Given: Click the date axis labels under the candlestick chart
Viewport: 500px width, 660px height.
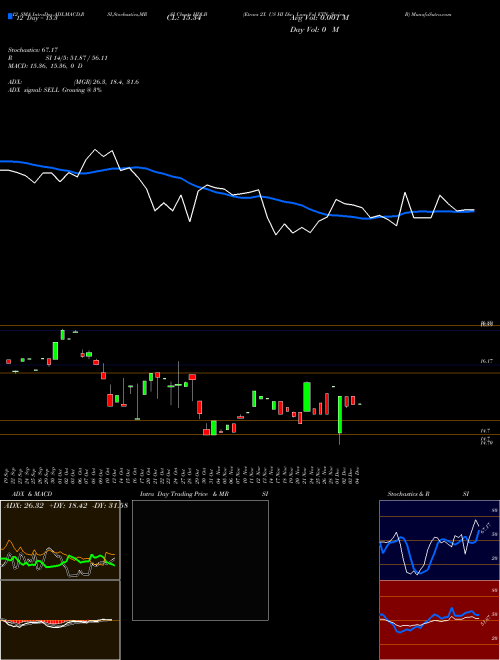Looking at the screenshot, I should coord(182,475).
